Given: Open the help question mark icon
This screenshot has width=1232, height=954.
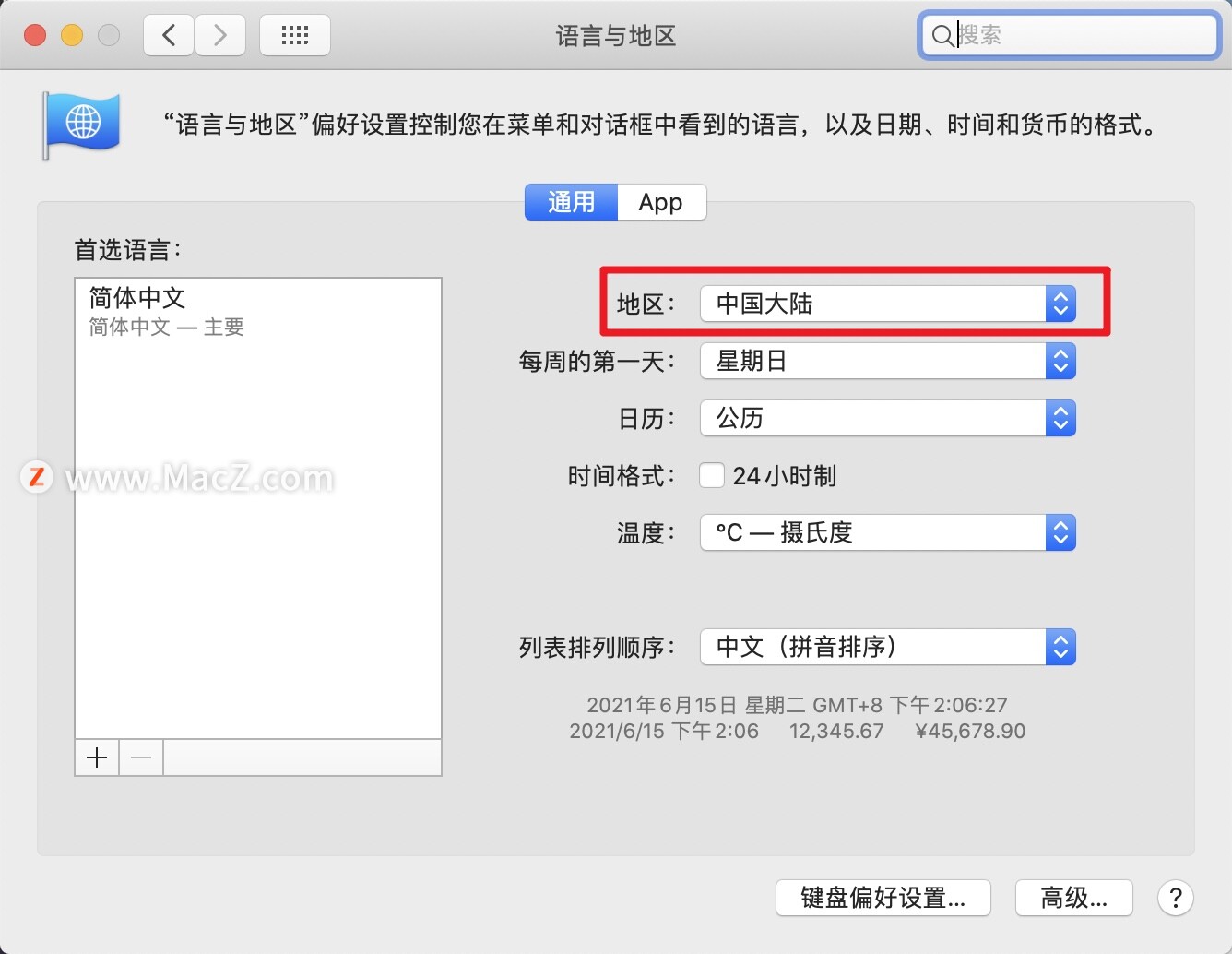Looking at the screenshot, I should (x=1175, y=898).
